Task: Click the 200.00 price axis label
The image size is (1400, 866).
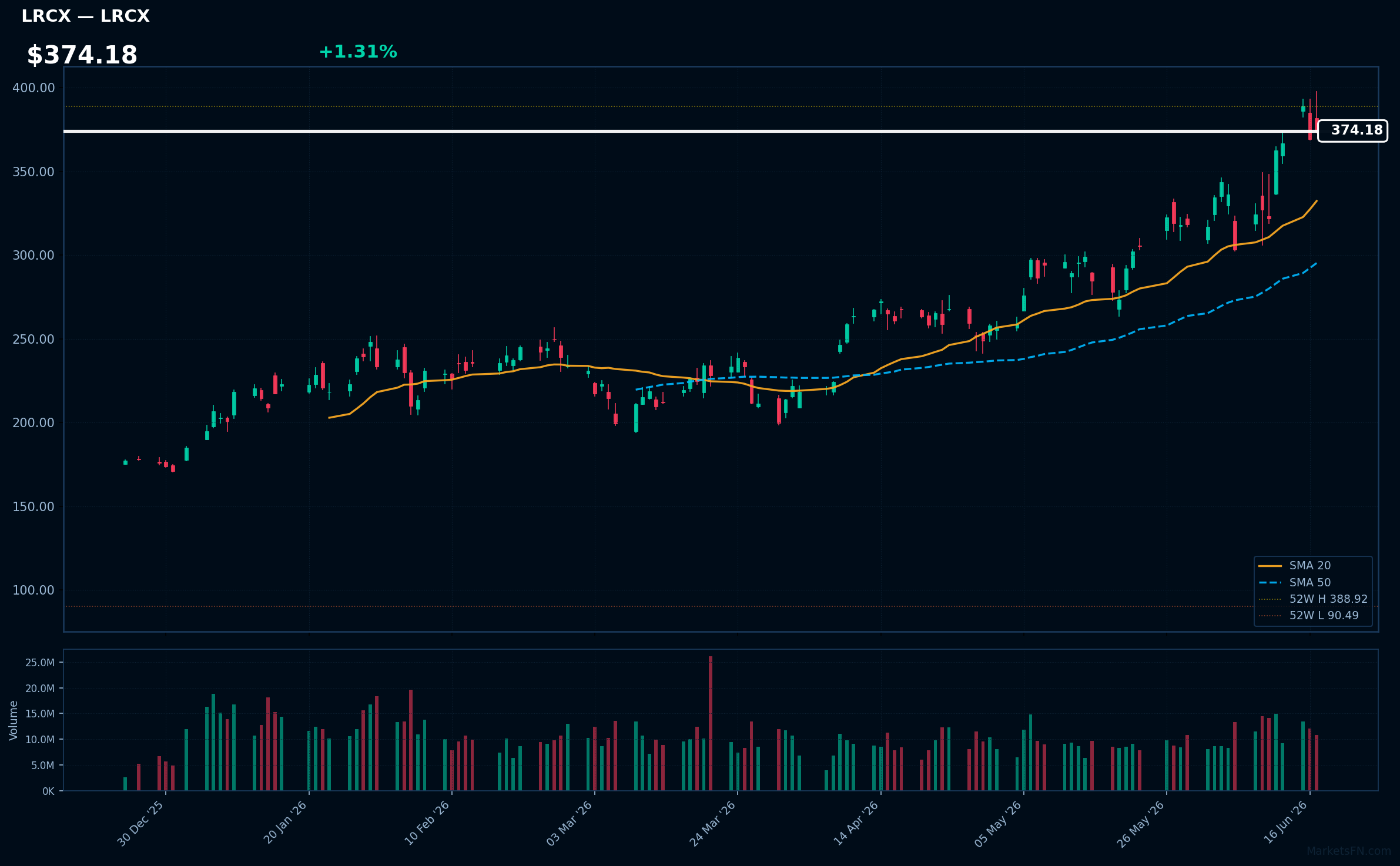Action: (x=34, y=423)
